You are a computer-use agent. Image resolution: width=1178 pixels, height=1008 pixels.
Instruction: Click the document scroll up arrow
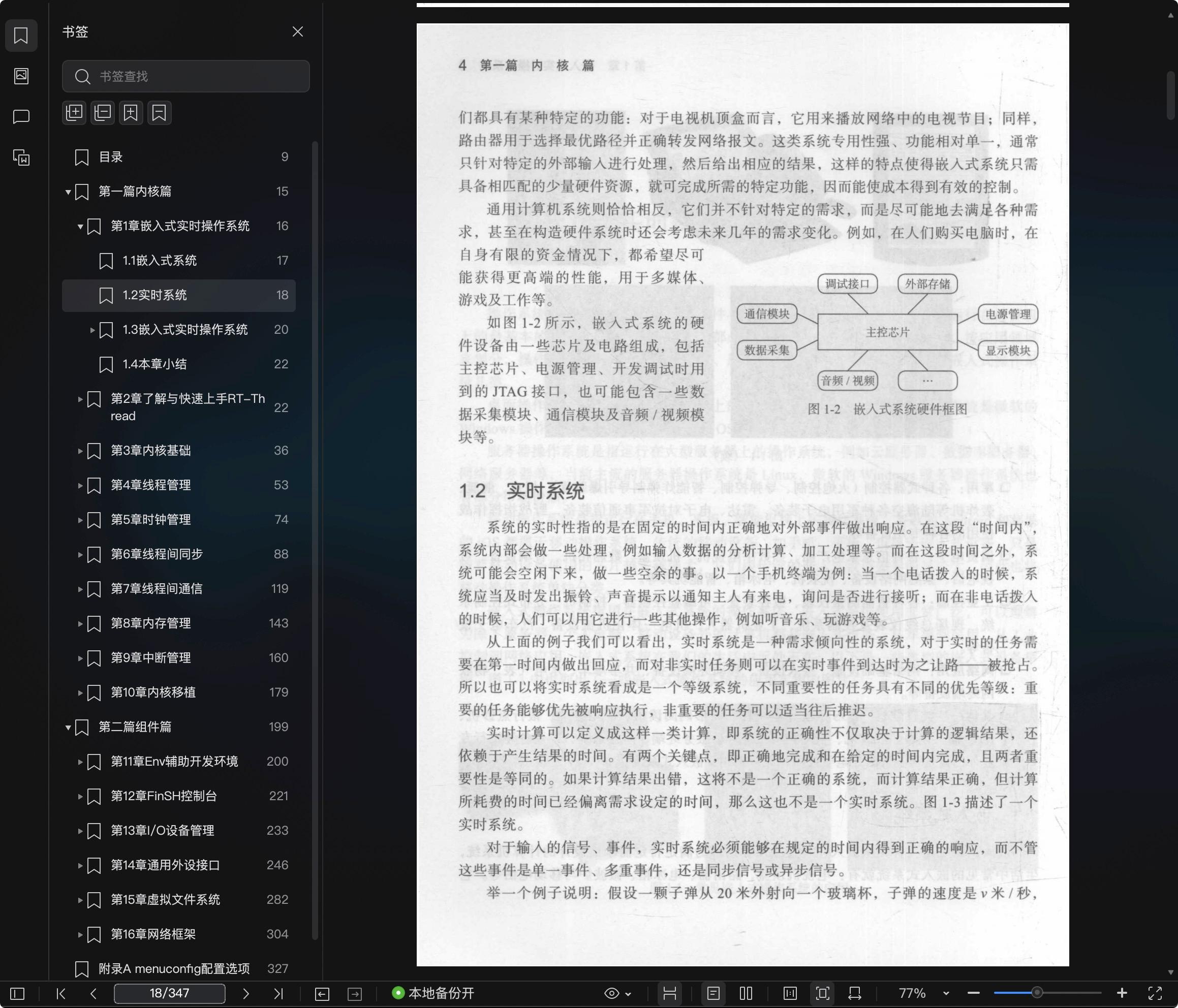pos(1170,15)
